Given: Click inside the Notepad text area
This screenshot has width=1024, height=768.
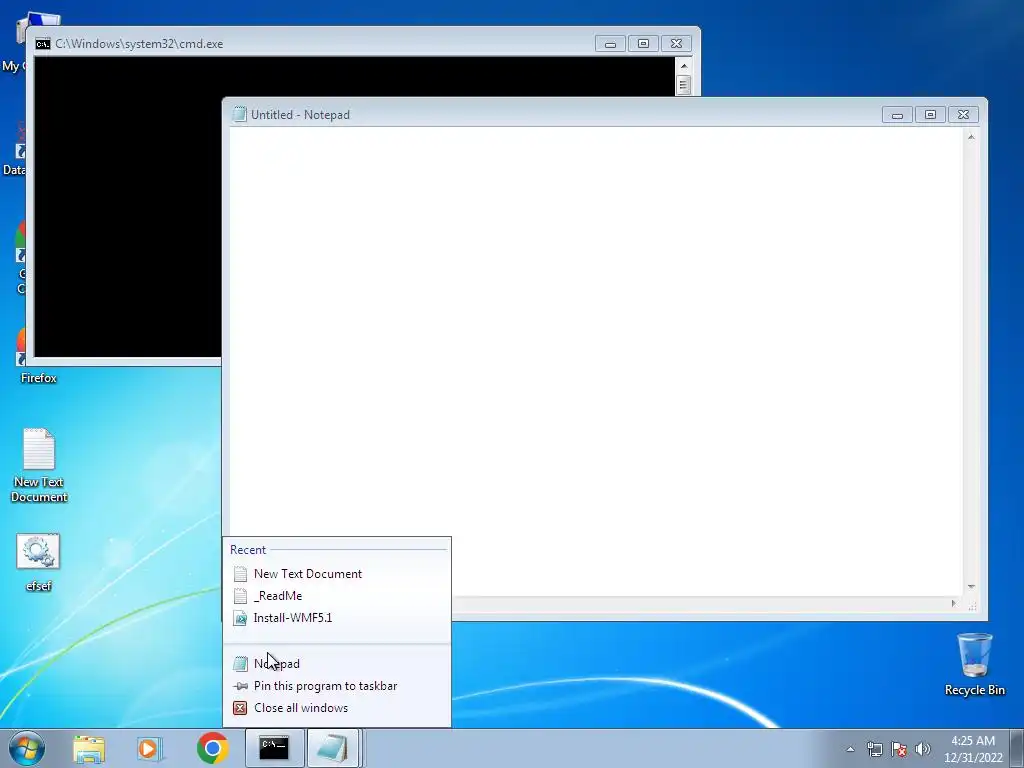Looking at the screenshot, I should pyautogui.click(x=596, y=361).
